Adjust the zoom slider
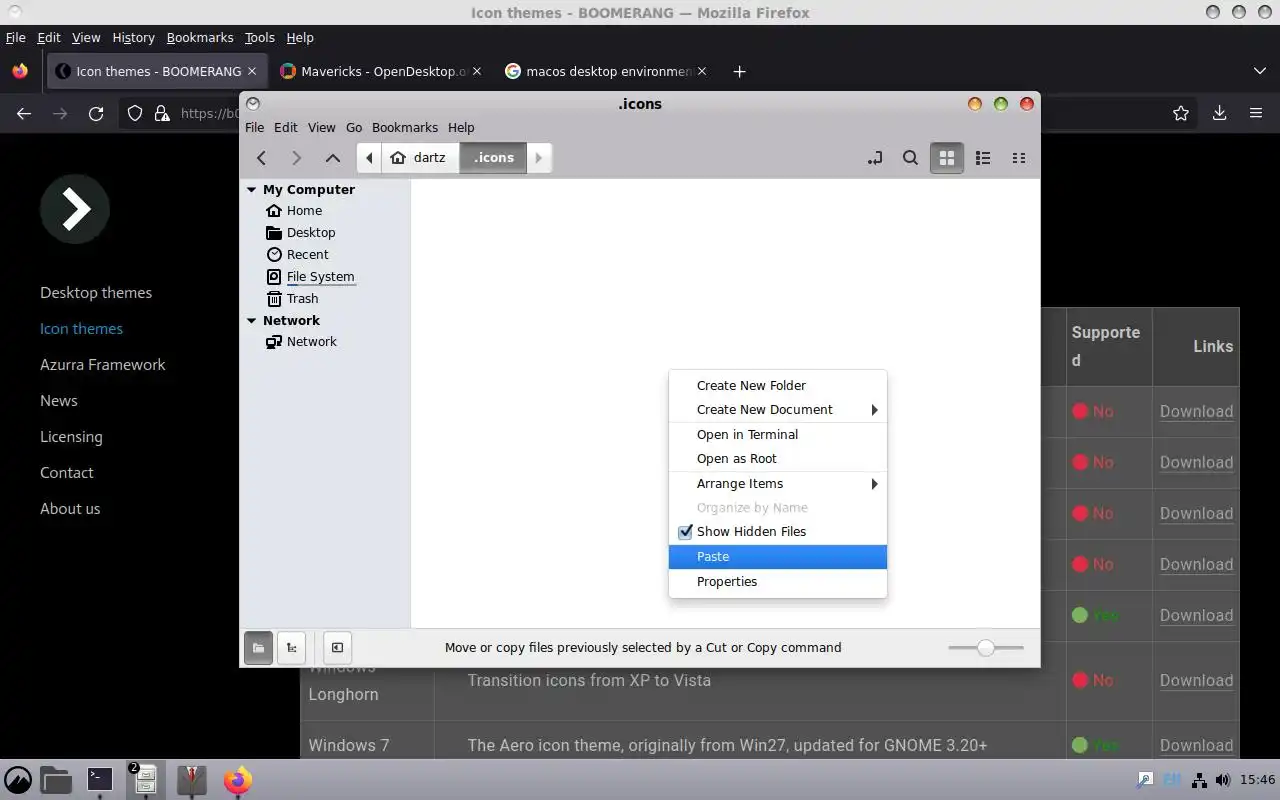 (x=986, y=648)
